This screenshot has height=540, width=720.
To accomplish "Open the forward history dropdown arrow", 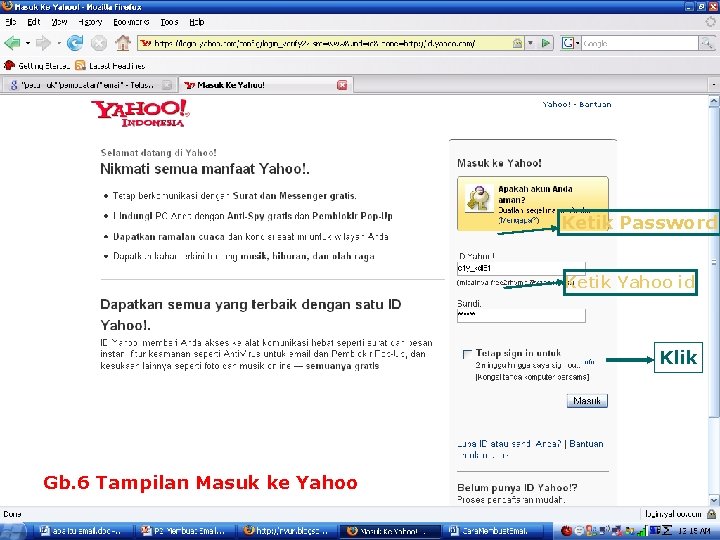I will [x=59, y=43].
